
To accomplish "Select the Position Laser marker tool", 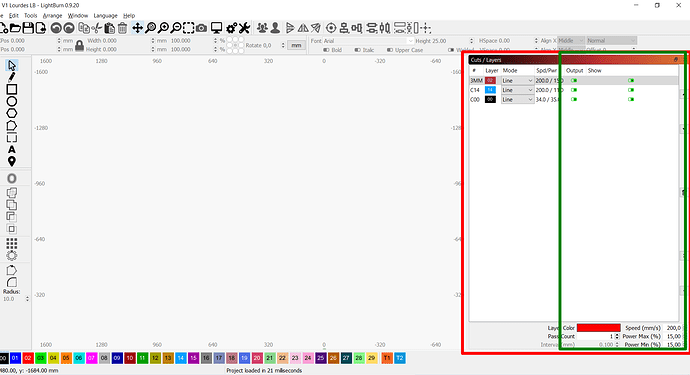I will [11, 162].
